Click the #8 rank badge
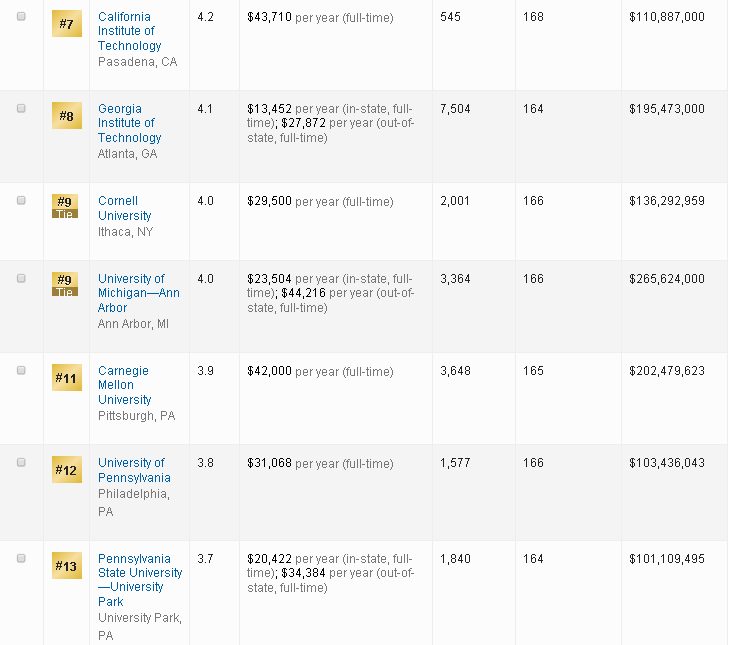The width and height of the screenshot is (730, 645). tap(66, 116)
